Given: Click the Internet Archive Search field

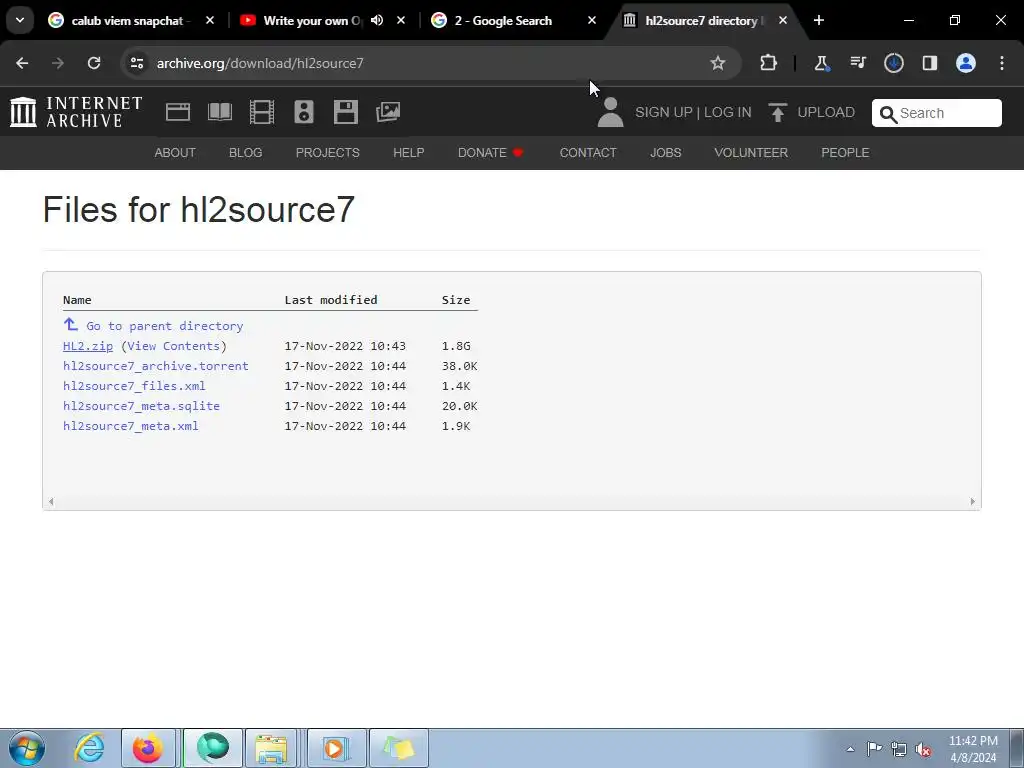Looking at the screenshot, I should point(936,113).
